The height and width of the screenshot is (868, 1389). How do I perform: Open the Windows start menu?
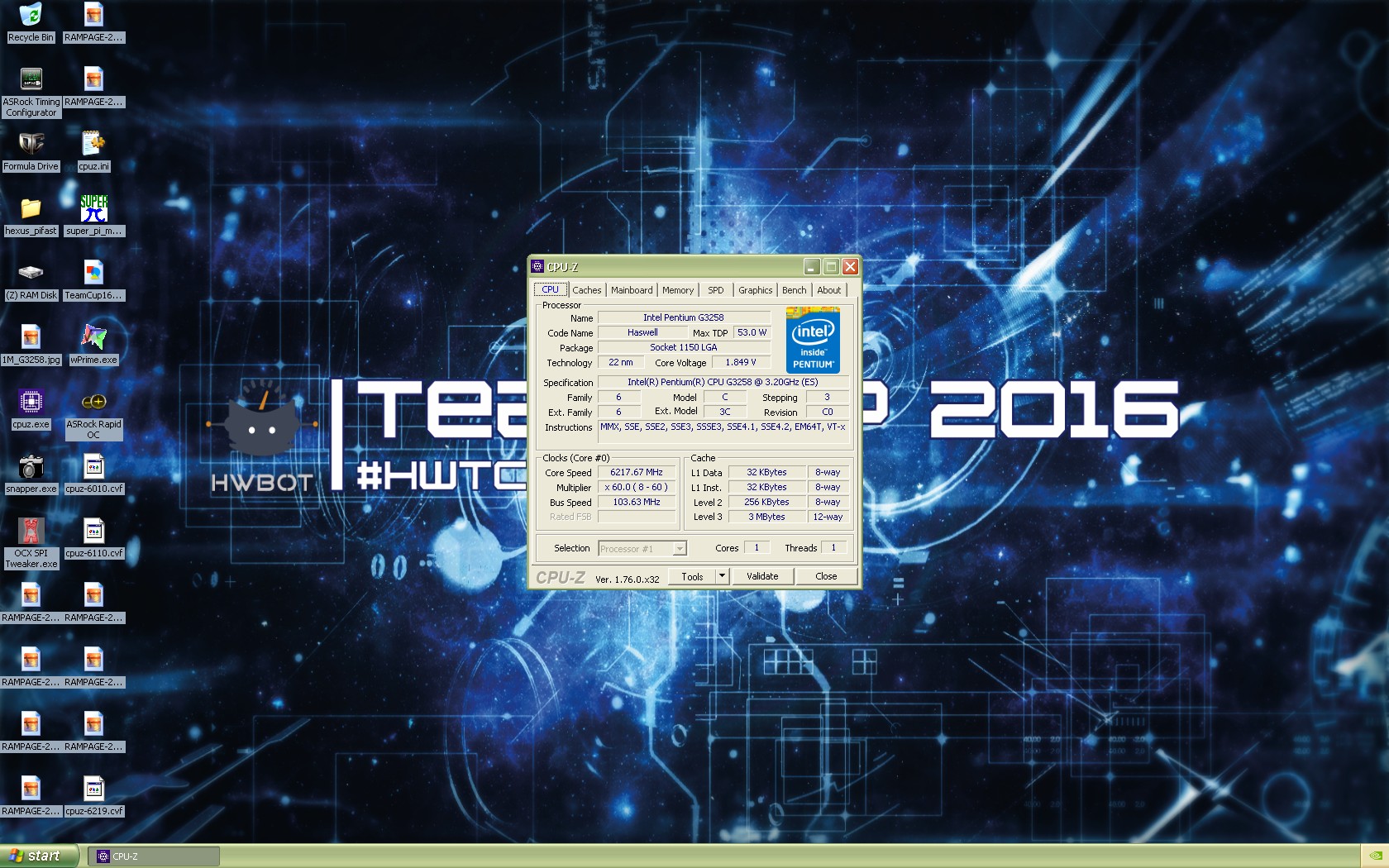(39, 856)
